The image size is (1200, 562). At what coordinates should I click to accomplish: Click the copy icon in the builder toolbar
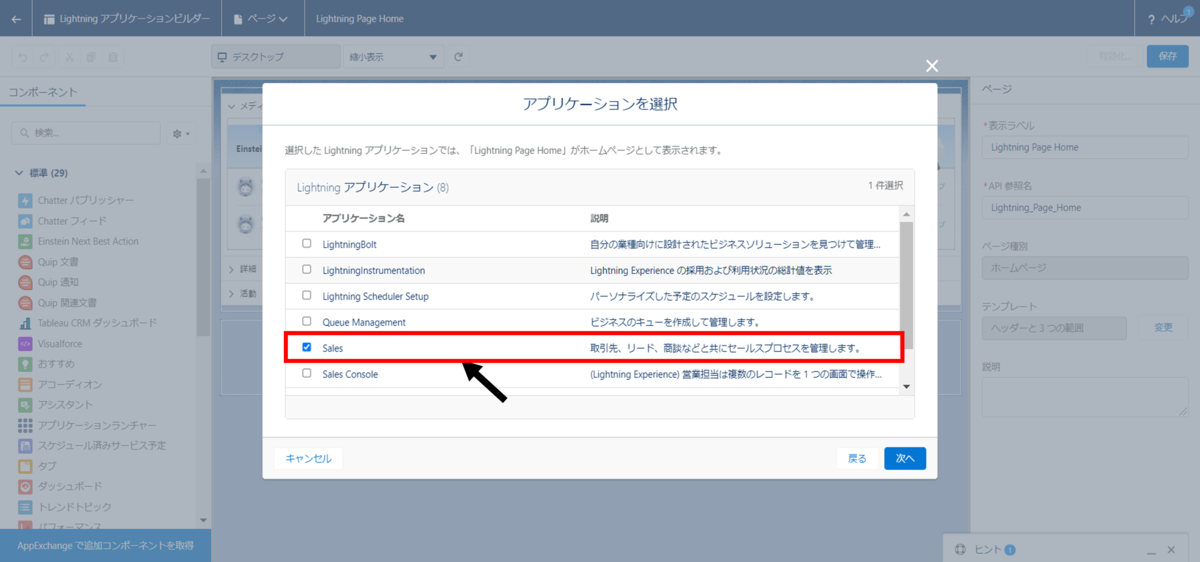(x=92, y=57)
